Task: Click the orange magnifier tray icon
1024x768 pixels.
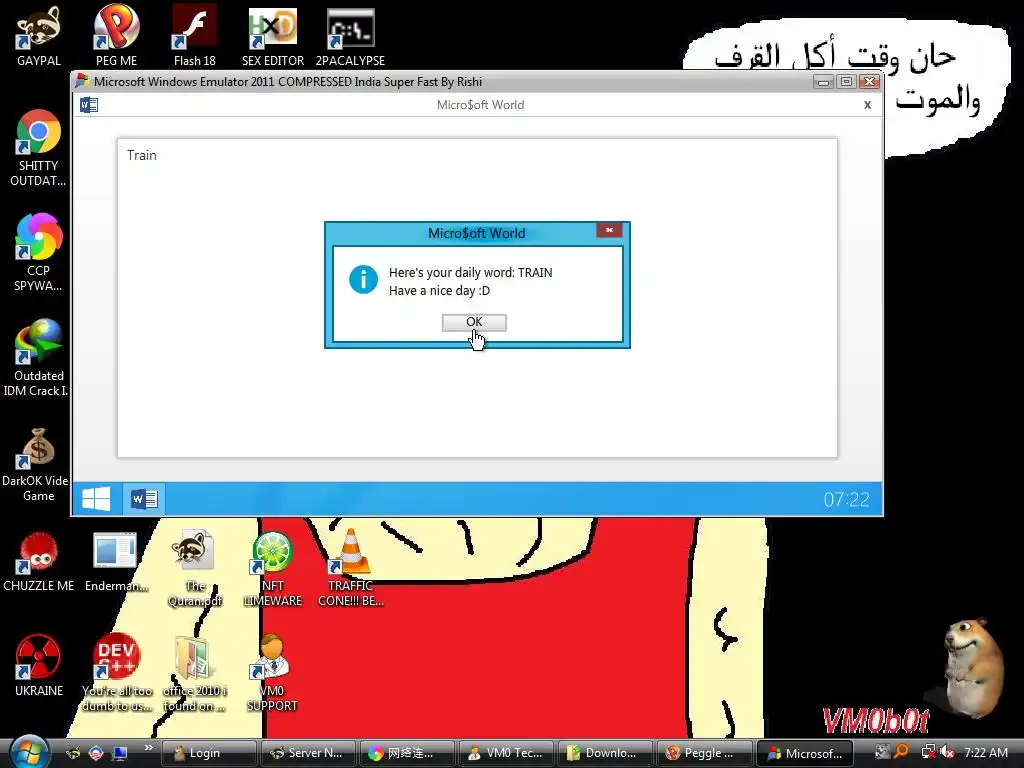Action: pos(902,752)
